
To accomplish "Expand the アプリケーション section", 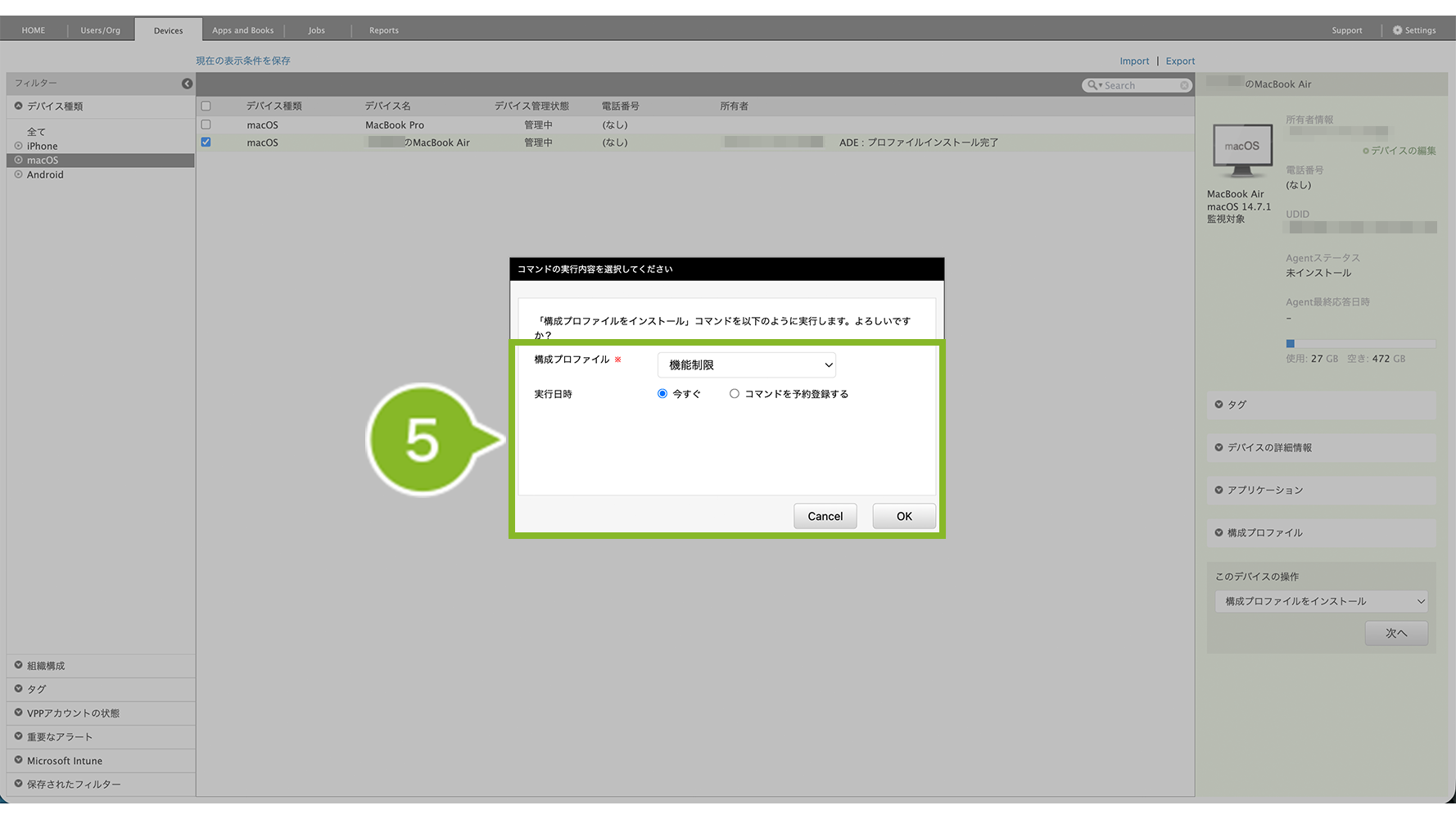I will [x=1321, y=490].
